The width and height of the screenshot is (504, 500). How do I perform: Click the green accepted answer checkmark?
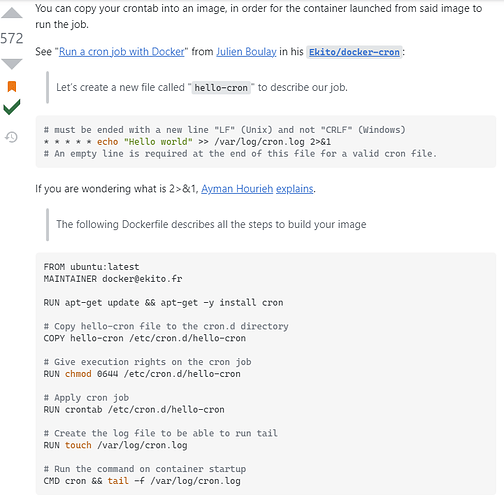pos(12,107)
